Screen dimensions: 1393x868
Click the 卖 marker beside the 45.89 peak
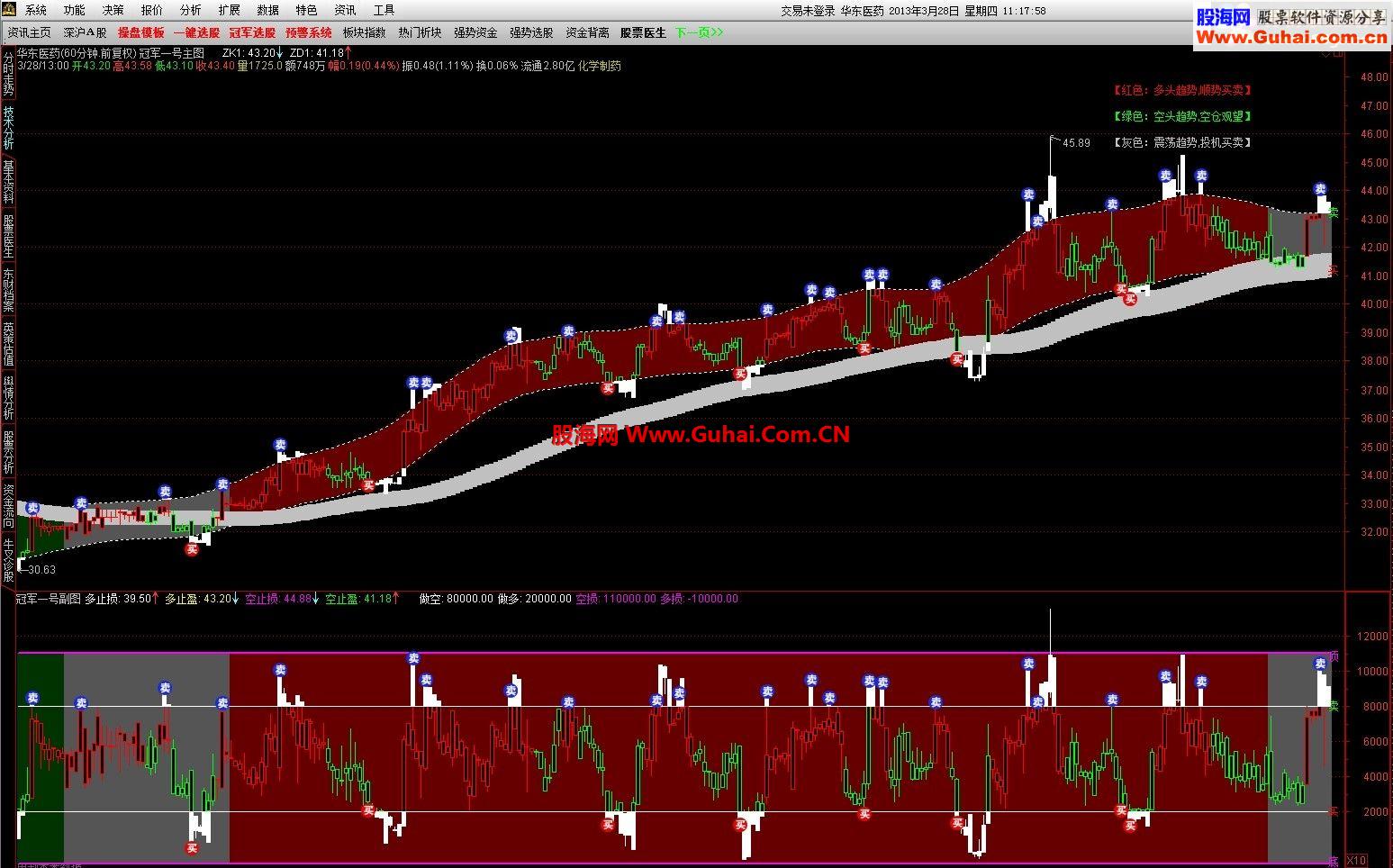1027,194
